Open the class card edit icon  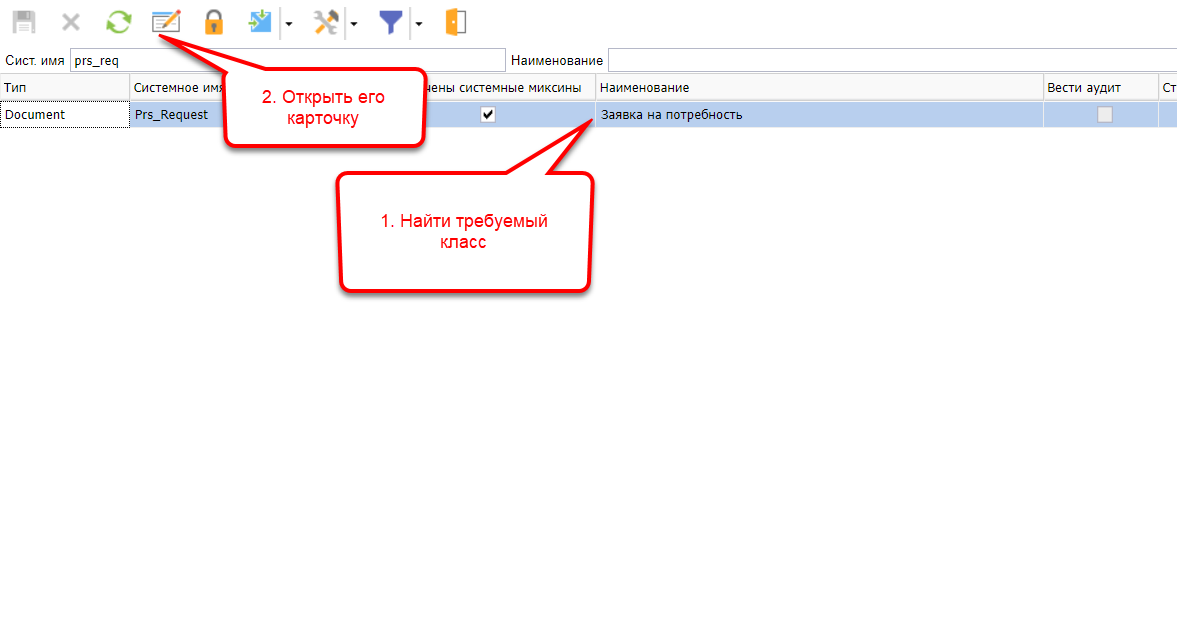[x=165, y=22]
